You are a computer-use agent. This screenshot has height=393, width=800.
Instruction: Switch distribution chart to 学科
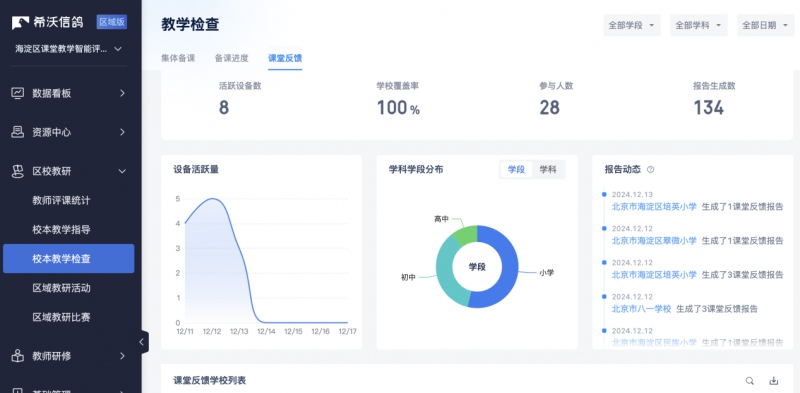548,169
